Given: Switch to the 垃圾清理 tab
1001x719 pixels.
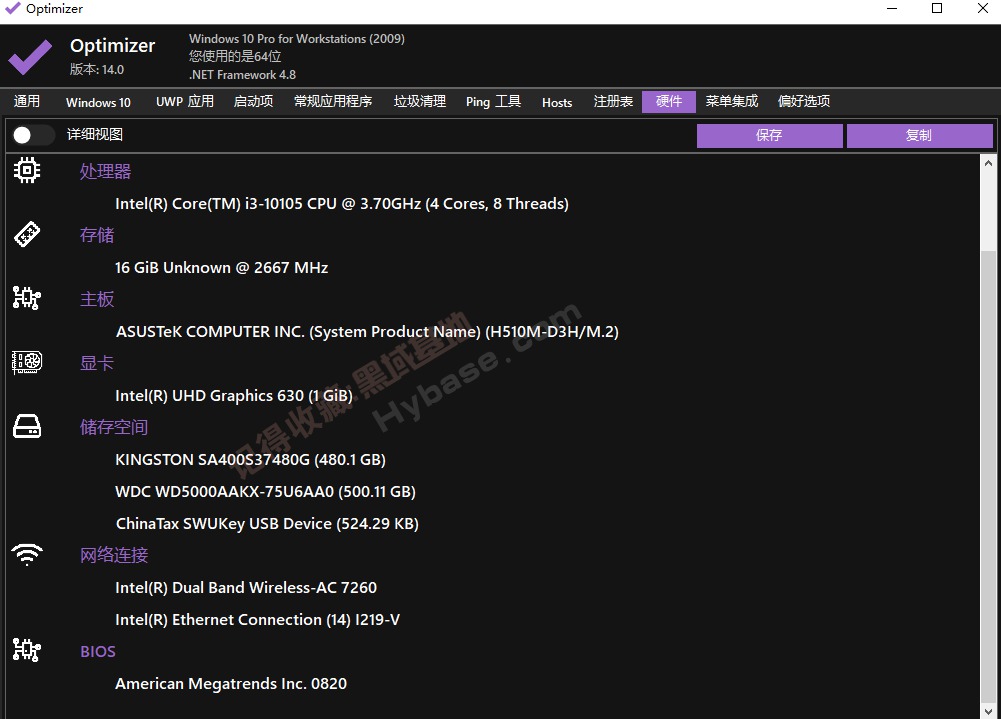Looking at the screenshot, I should point(420,102).
